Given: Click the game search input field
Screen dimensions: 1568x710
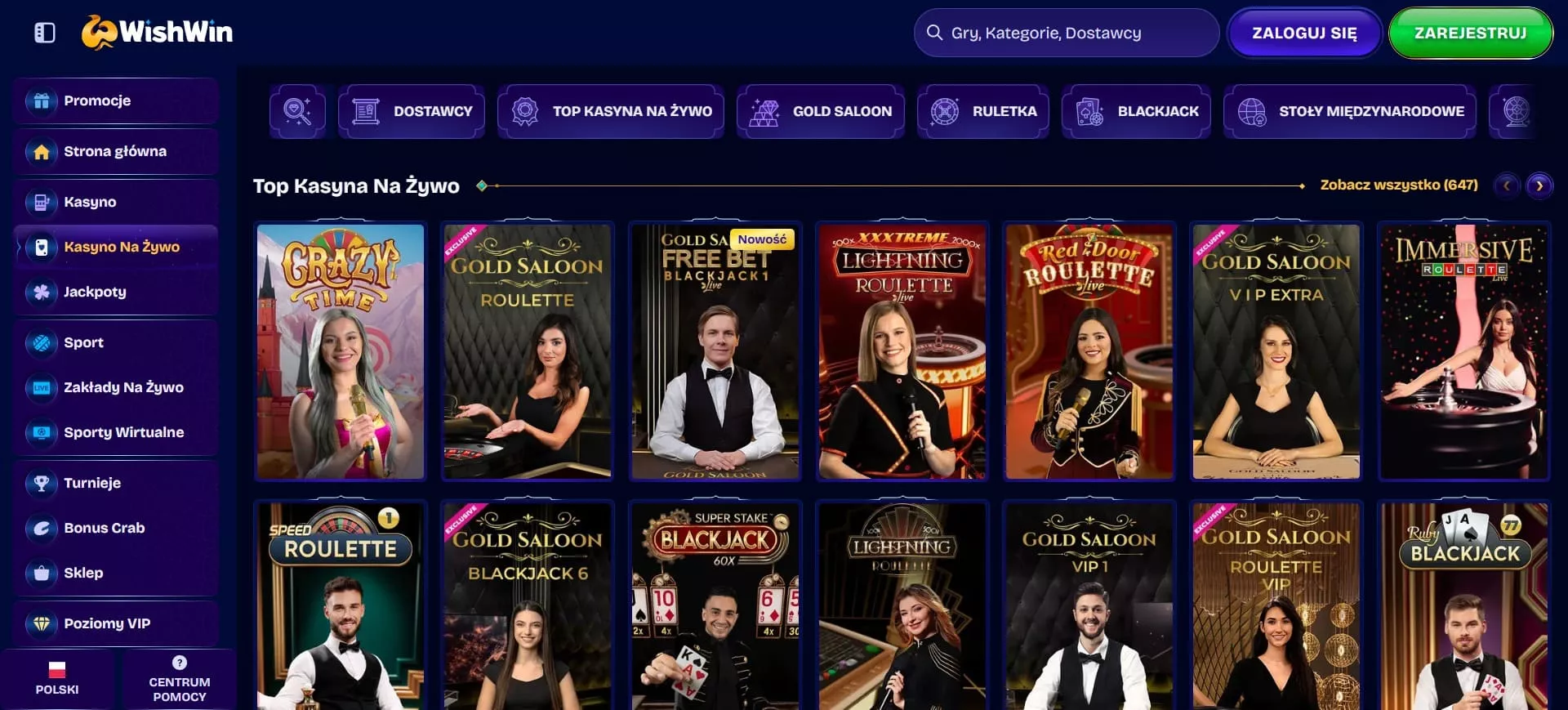Looking at the screenshot, I should [x=1067, y=33].
